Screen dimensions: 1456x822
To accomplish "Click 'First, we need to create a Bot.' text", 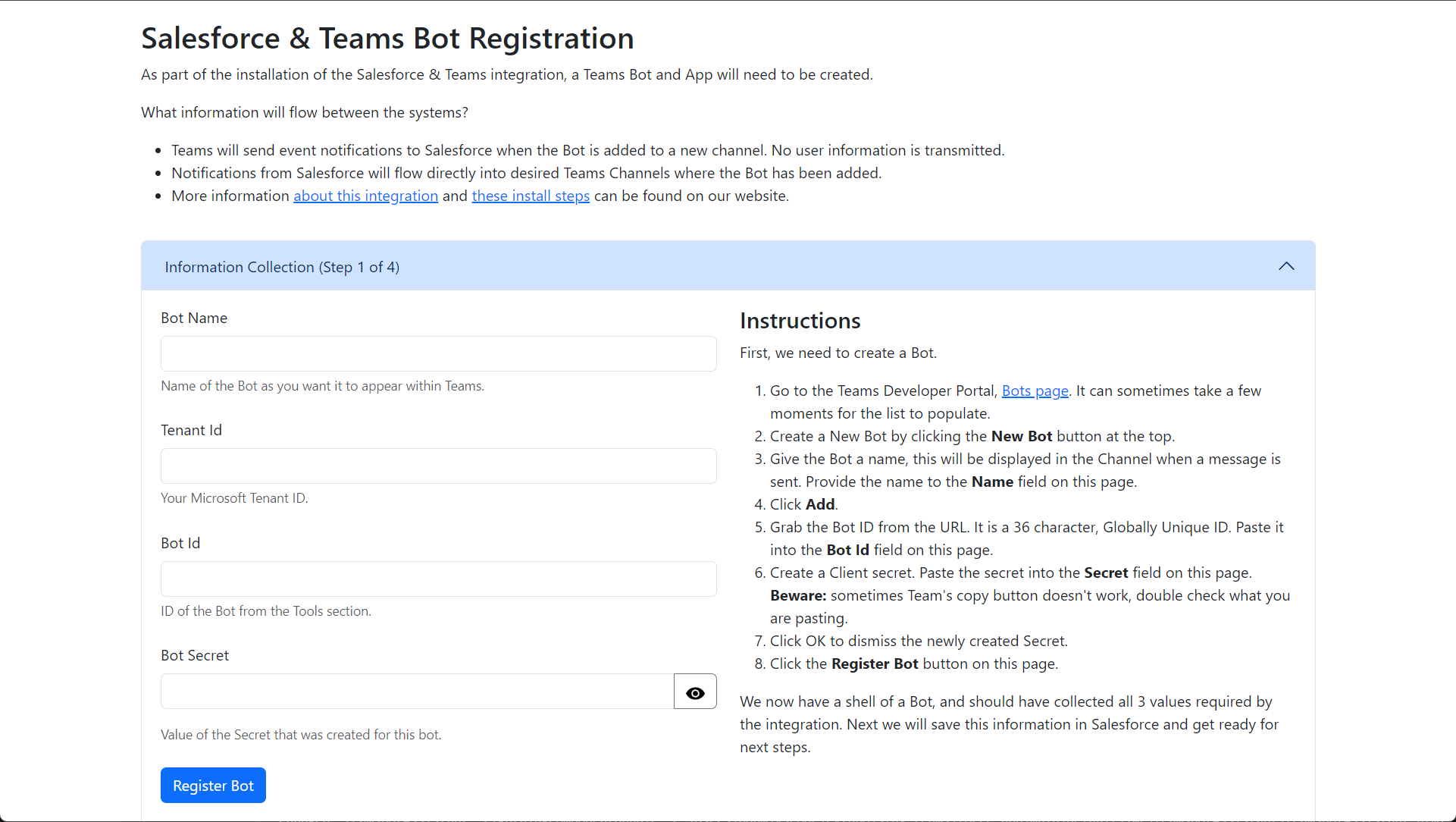I will (838, 353).
